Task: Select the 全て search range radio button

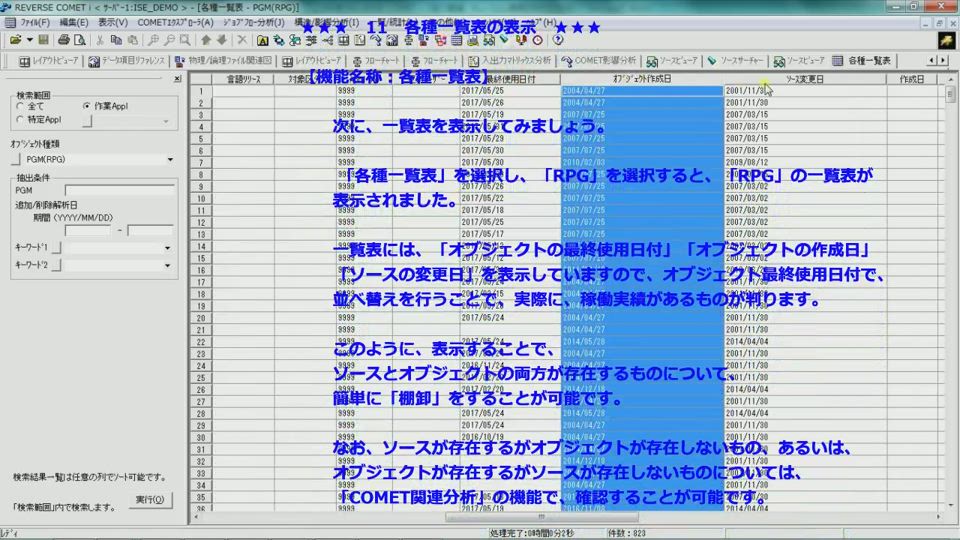Action: pos(21,106)
